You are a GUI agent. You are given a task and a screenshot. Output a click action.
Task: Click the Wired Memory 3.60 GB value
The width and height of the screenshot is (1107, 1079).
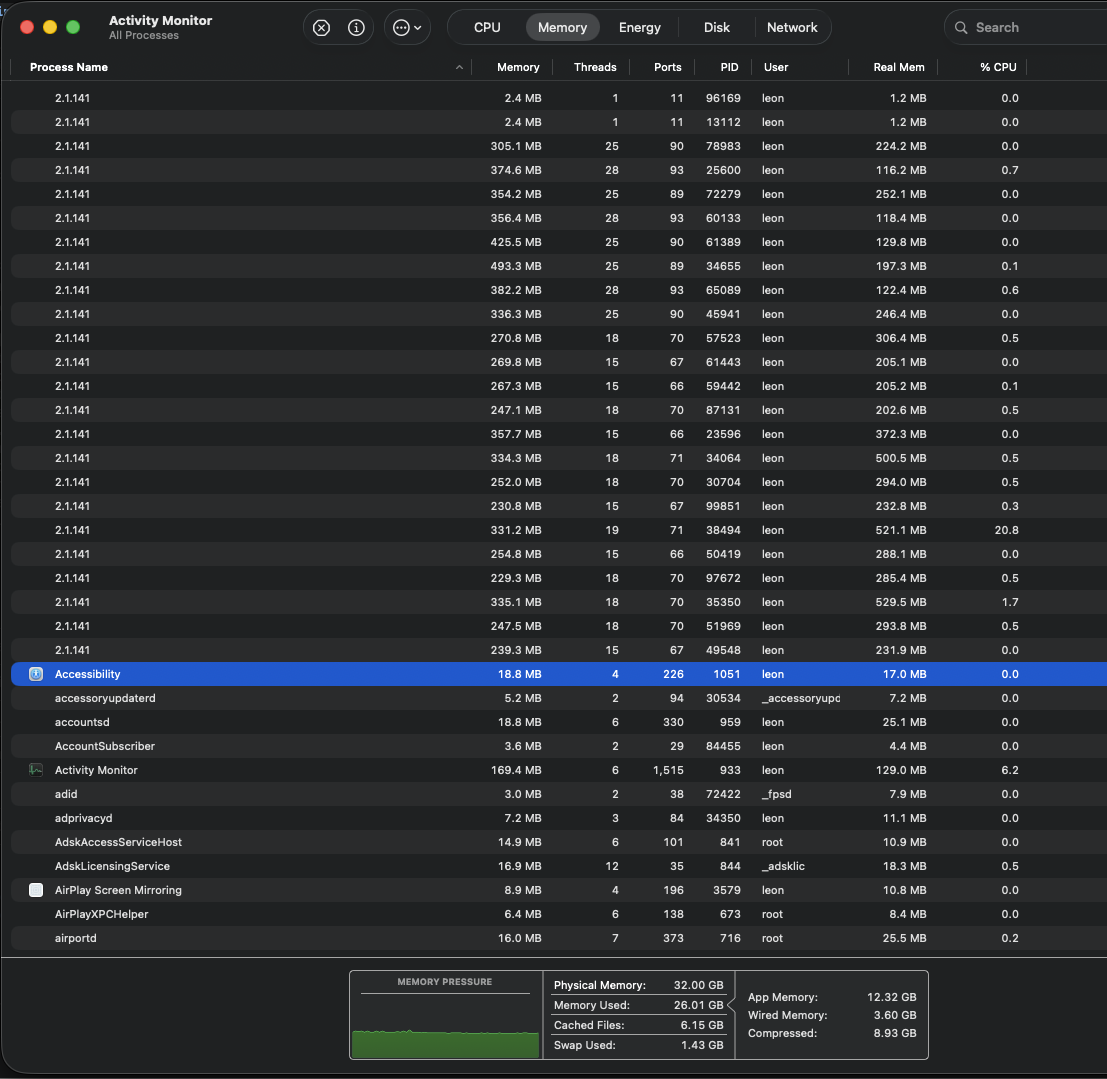point(894,1015)
